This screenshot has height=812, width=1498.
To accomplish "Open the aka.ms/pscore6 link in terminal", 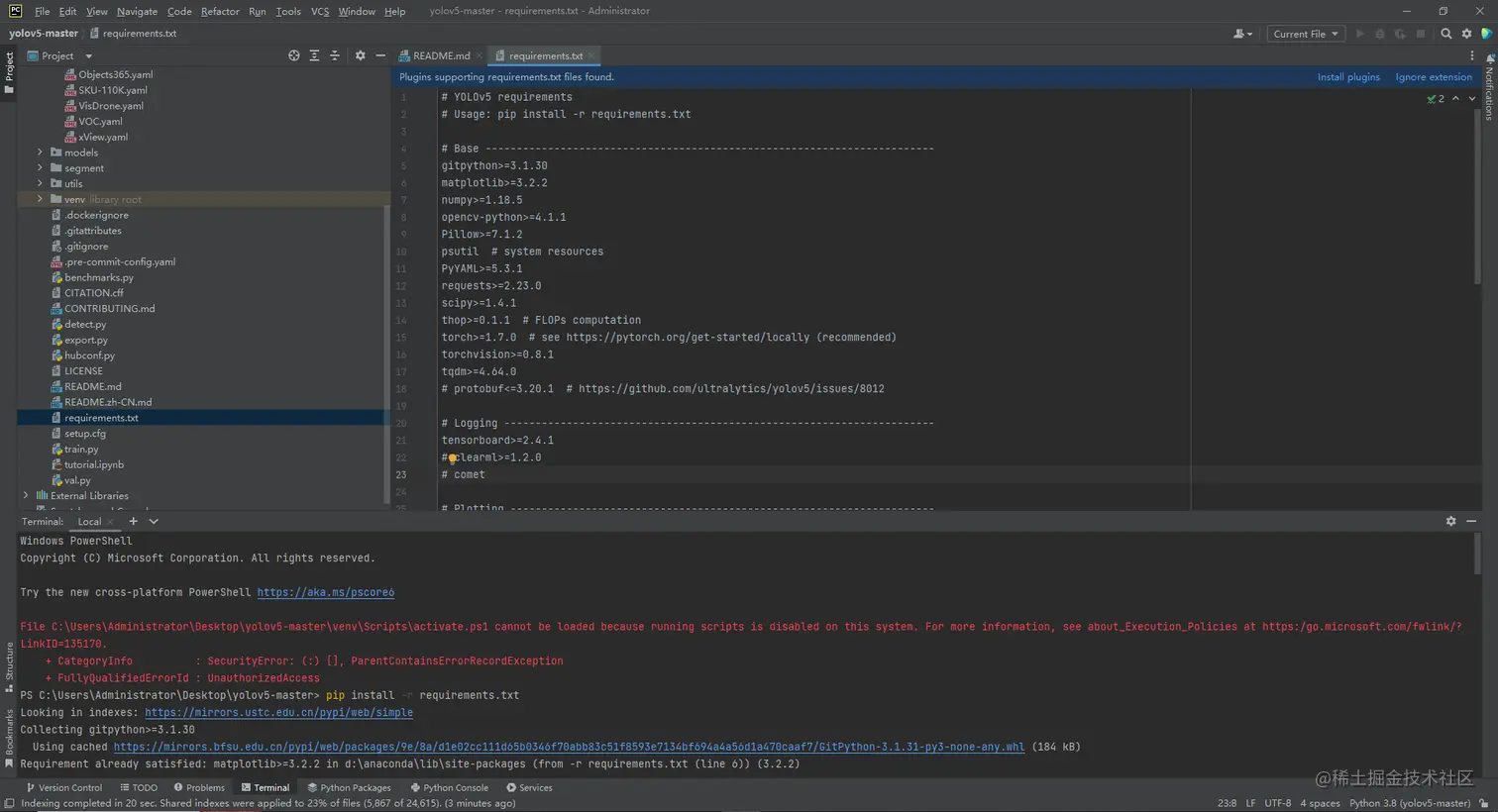I will [x=325, y=592].
